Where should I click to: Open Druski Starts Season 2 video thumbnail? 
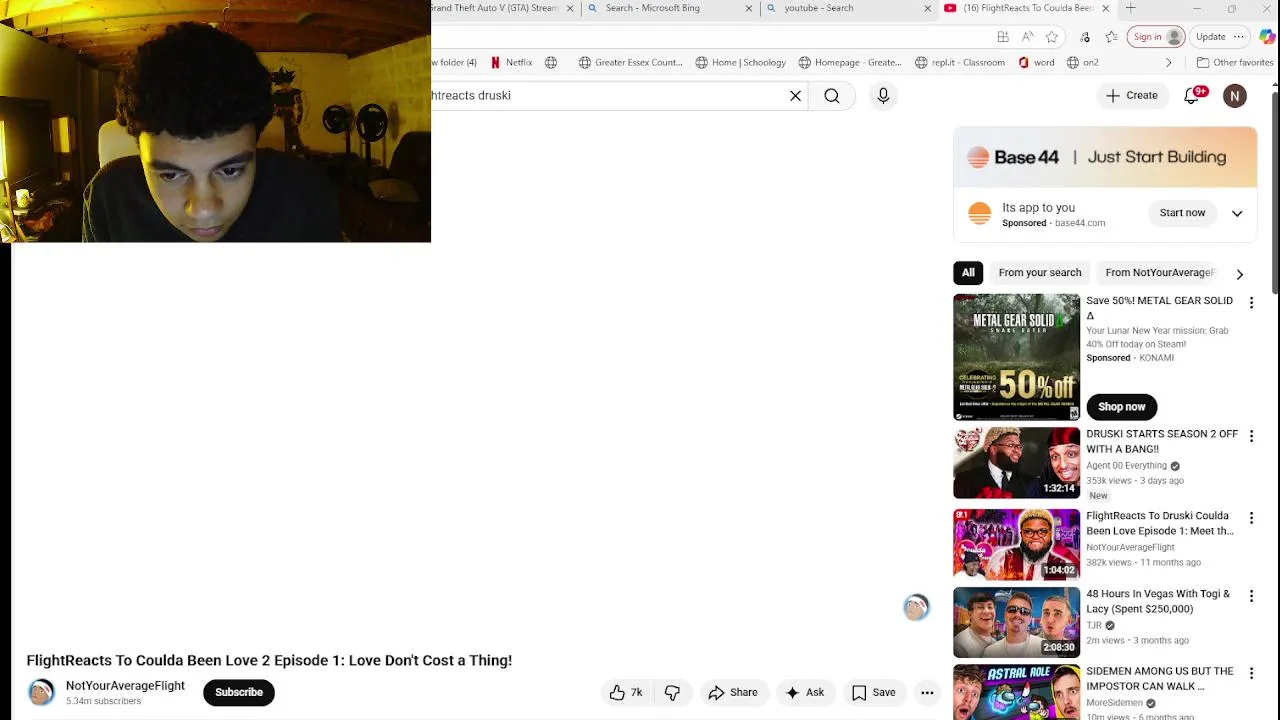pos(1017,463)
